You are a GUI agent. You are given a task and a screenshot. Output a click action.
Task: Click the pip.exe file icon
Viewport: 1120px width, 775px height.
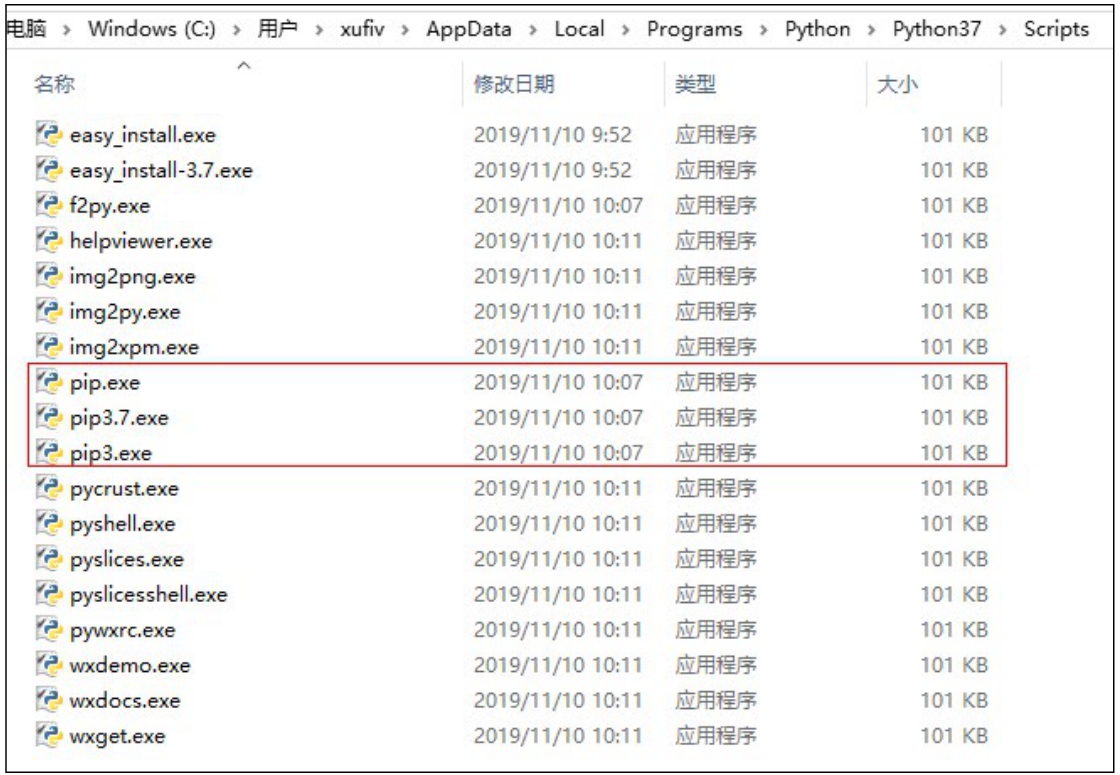click(x=49, y=382)
